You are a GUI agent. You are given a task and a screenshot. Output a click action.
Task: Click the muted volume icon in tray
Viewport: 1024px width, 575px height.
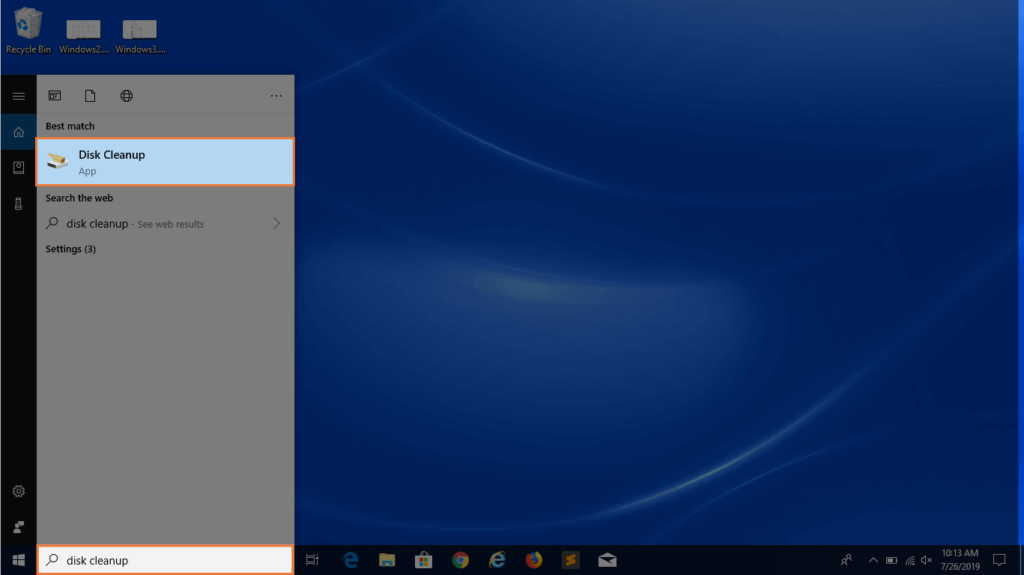coord(926,560)
